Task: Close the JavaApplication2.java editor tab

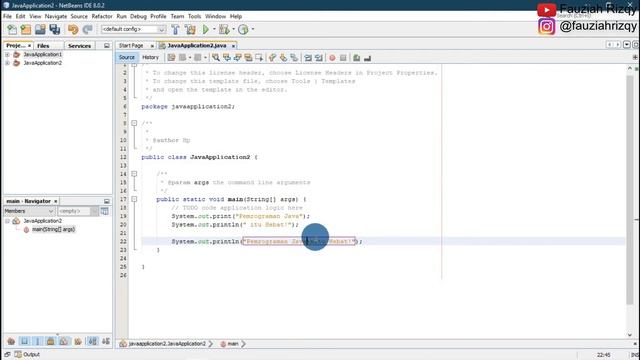Action: click(x=233, y=46)
